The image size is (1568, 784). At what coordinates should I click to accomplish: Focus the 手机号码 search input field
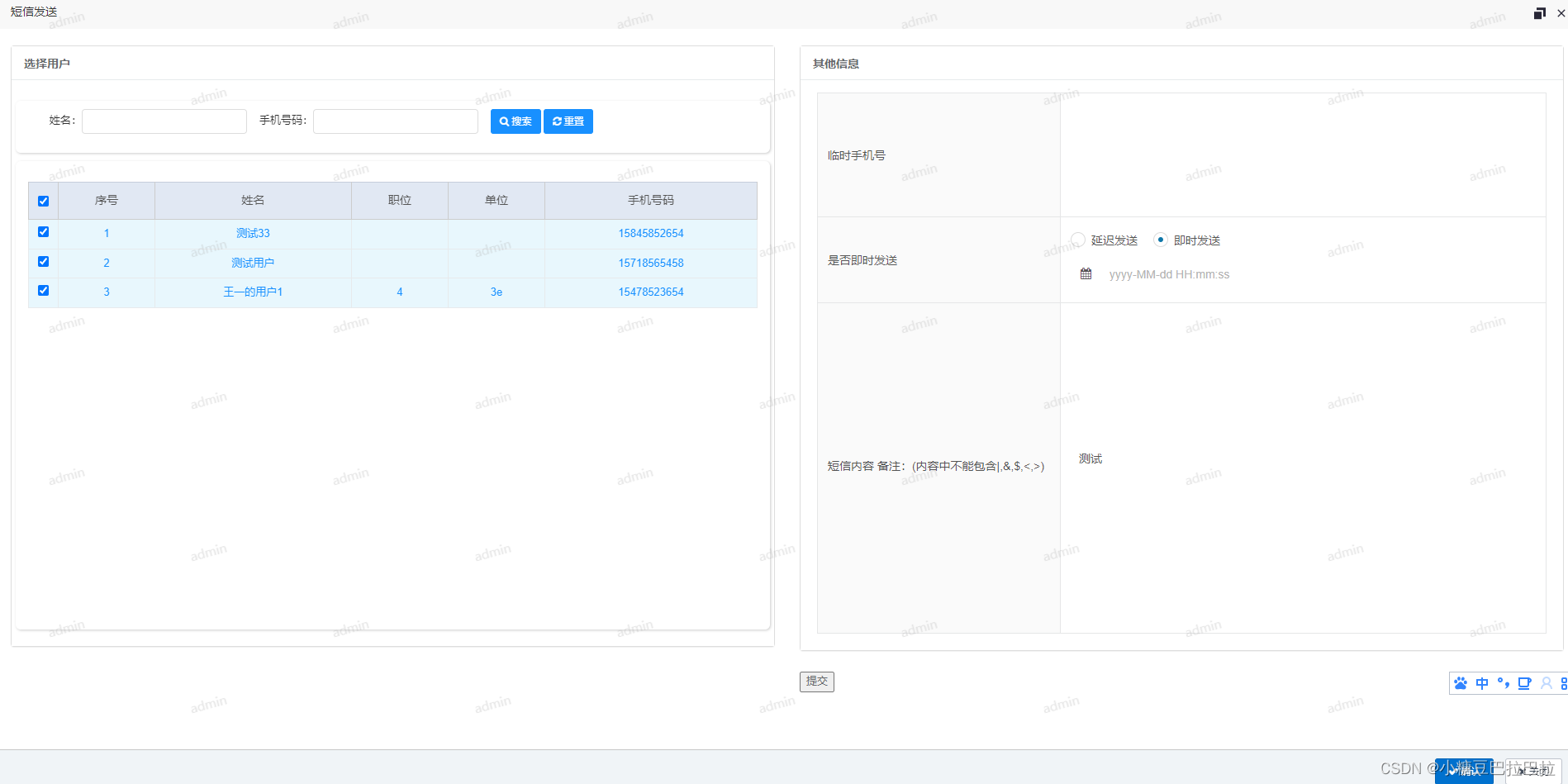click(396, 121)
